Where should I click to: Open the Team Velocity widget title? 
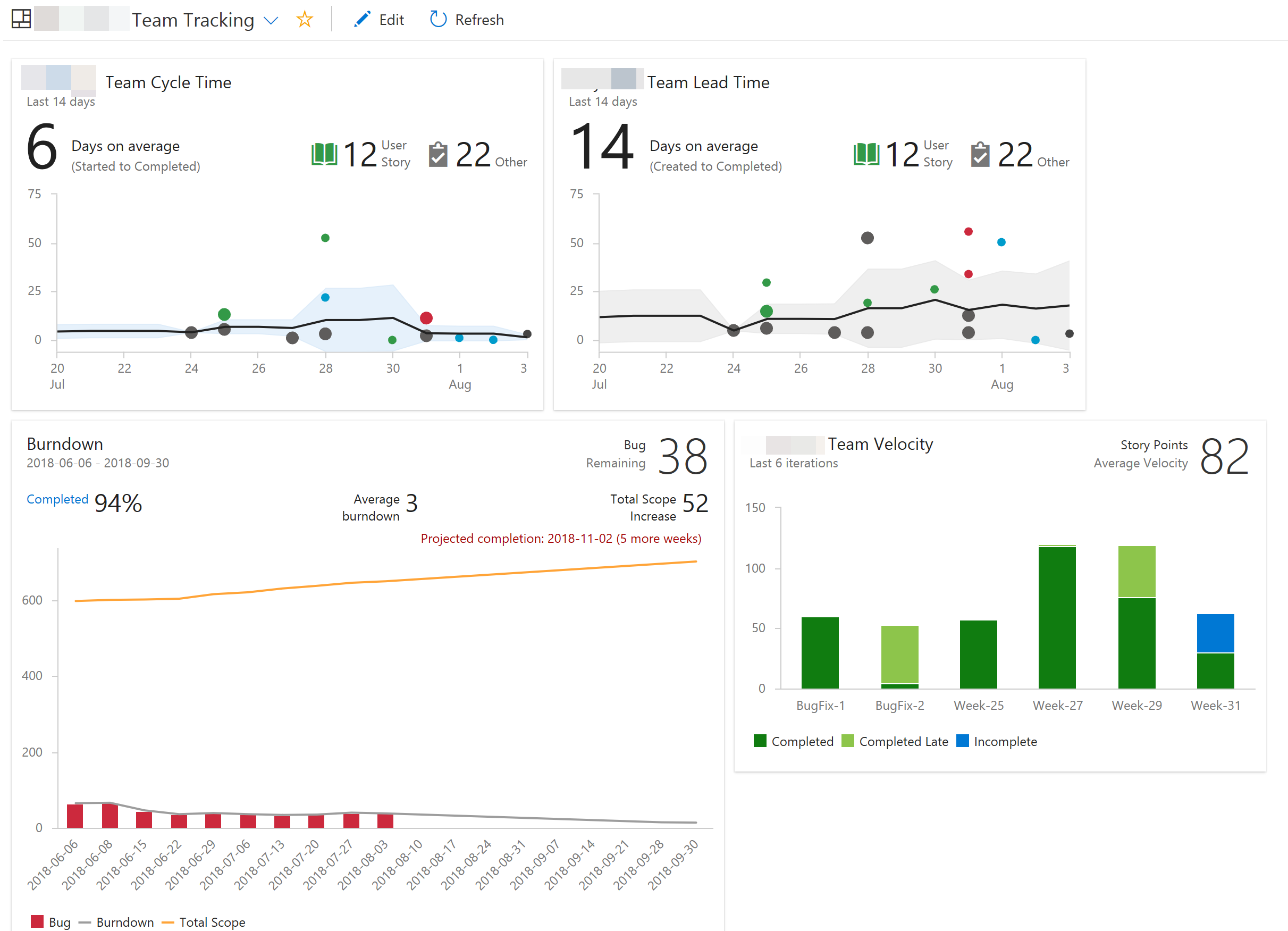tap(880, 443)
